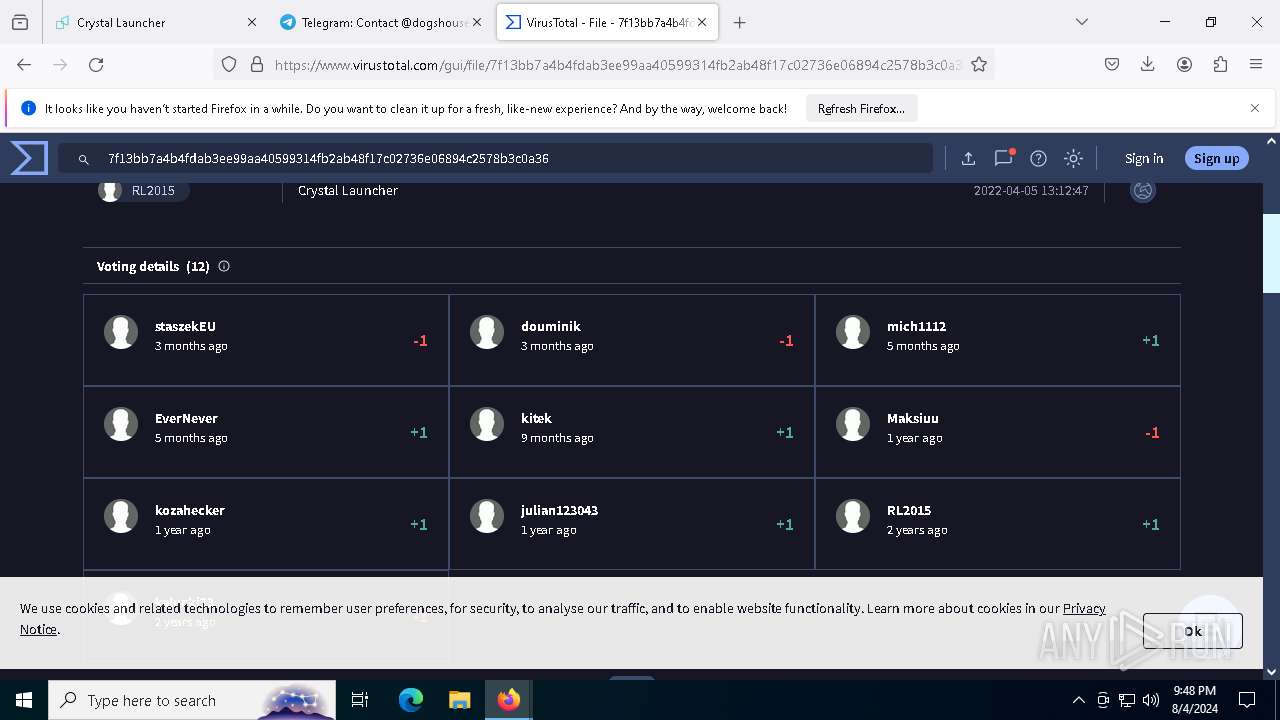Dismiss the Firefox refresh notification bar
Screen dimensions: 1280x720
click(x=1255, y=108)
